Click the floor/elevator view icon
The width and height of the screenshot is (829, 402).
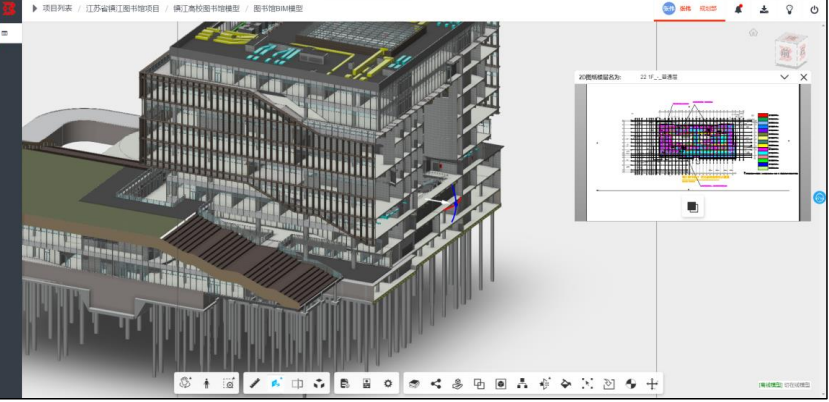pos(366,383)
